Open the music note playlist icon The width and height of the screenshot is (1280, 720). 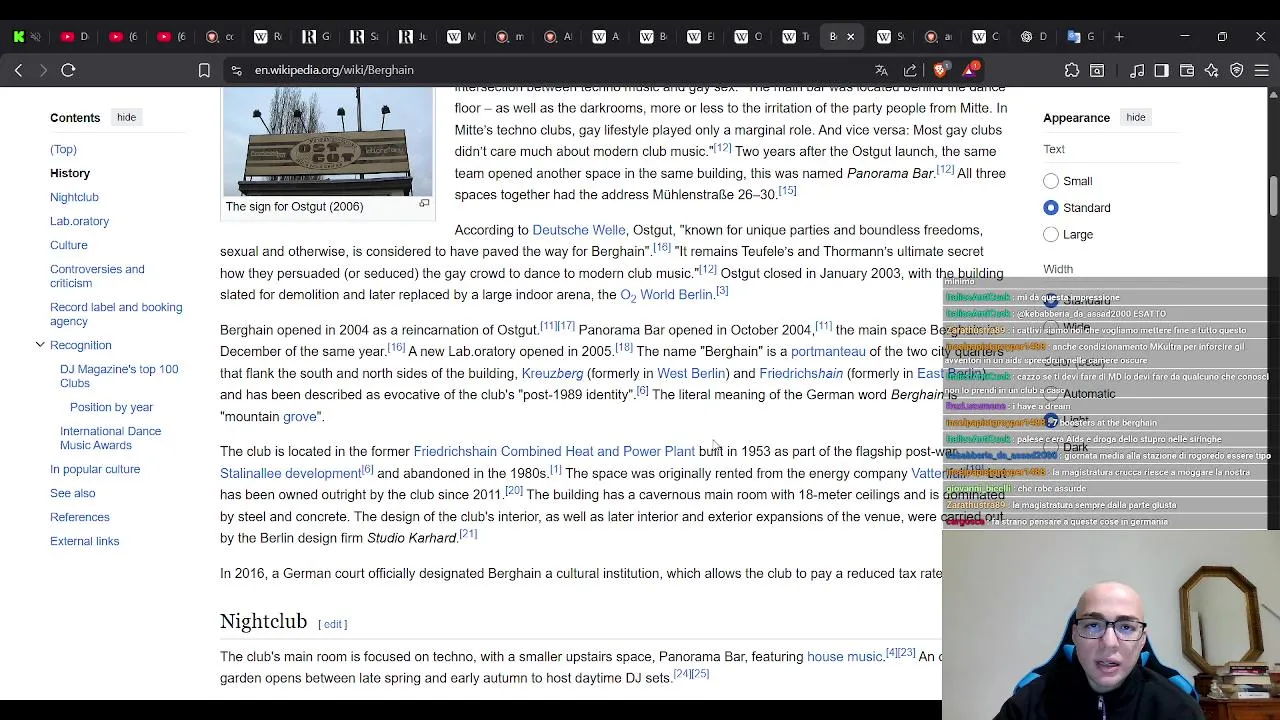(x=1137, y=70)
